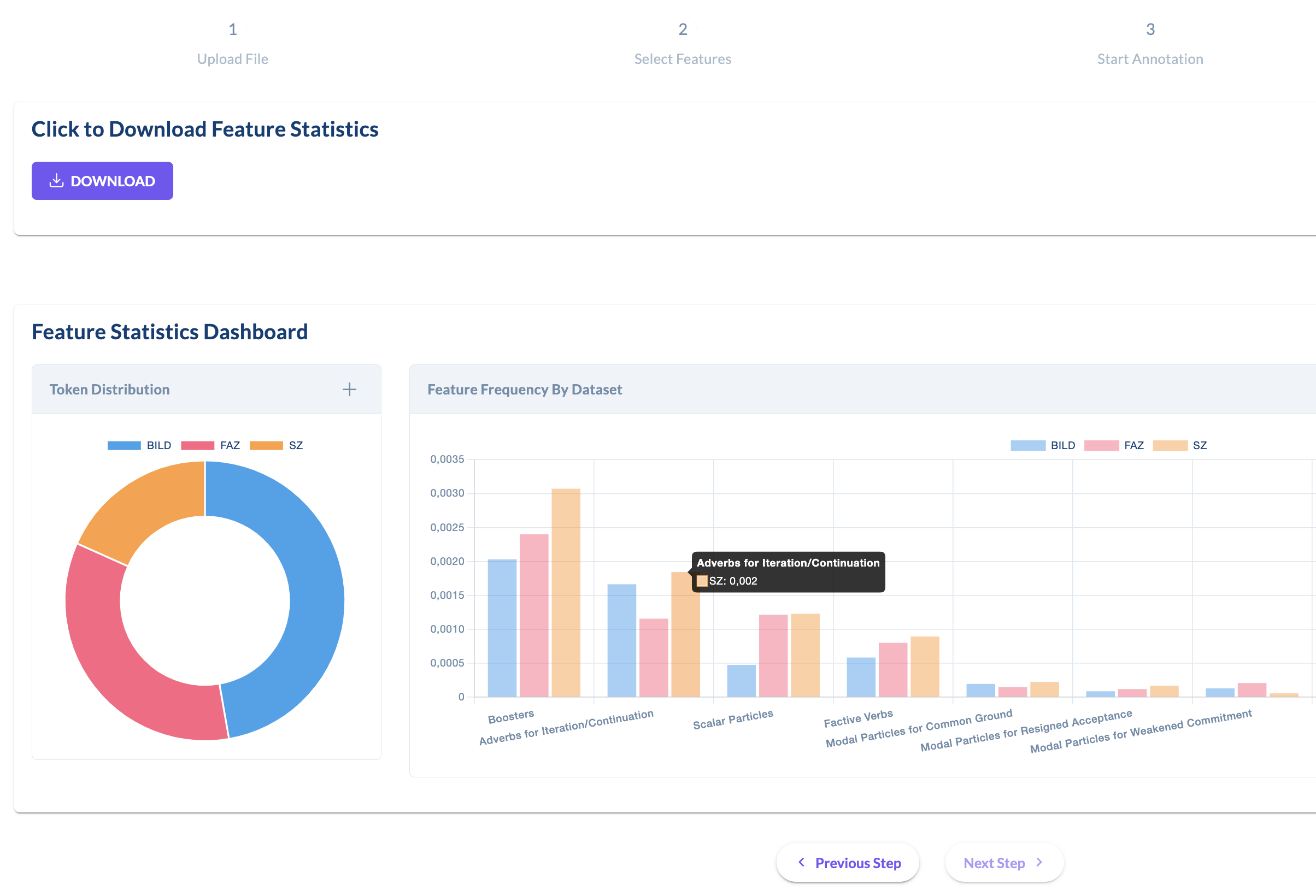Expand Token Distribution with plus icon
The height and width of the screenshot is (896, 1316).
click(x=349, y=390)
